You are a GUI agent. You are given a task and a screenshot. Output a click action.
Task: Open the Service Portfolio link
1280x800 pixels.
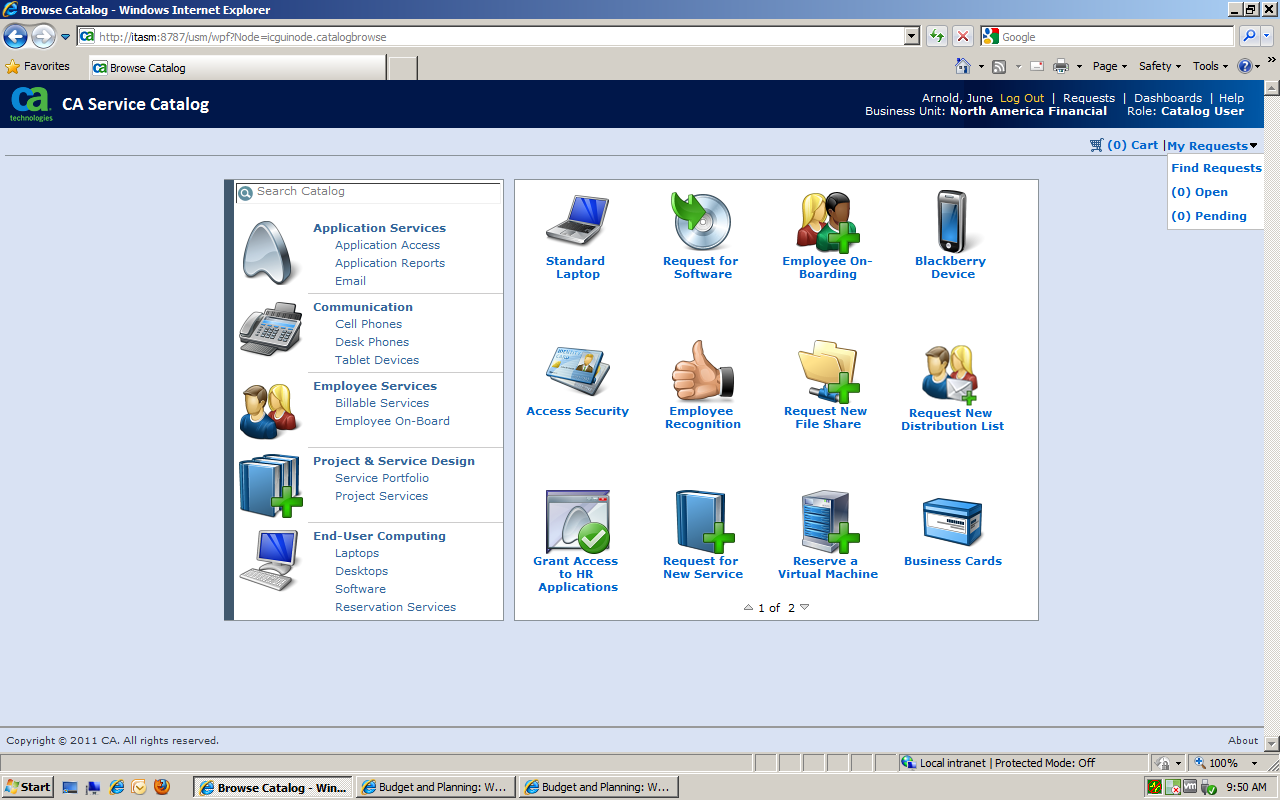pos(382,478)
